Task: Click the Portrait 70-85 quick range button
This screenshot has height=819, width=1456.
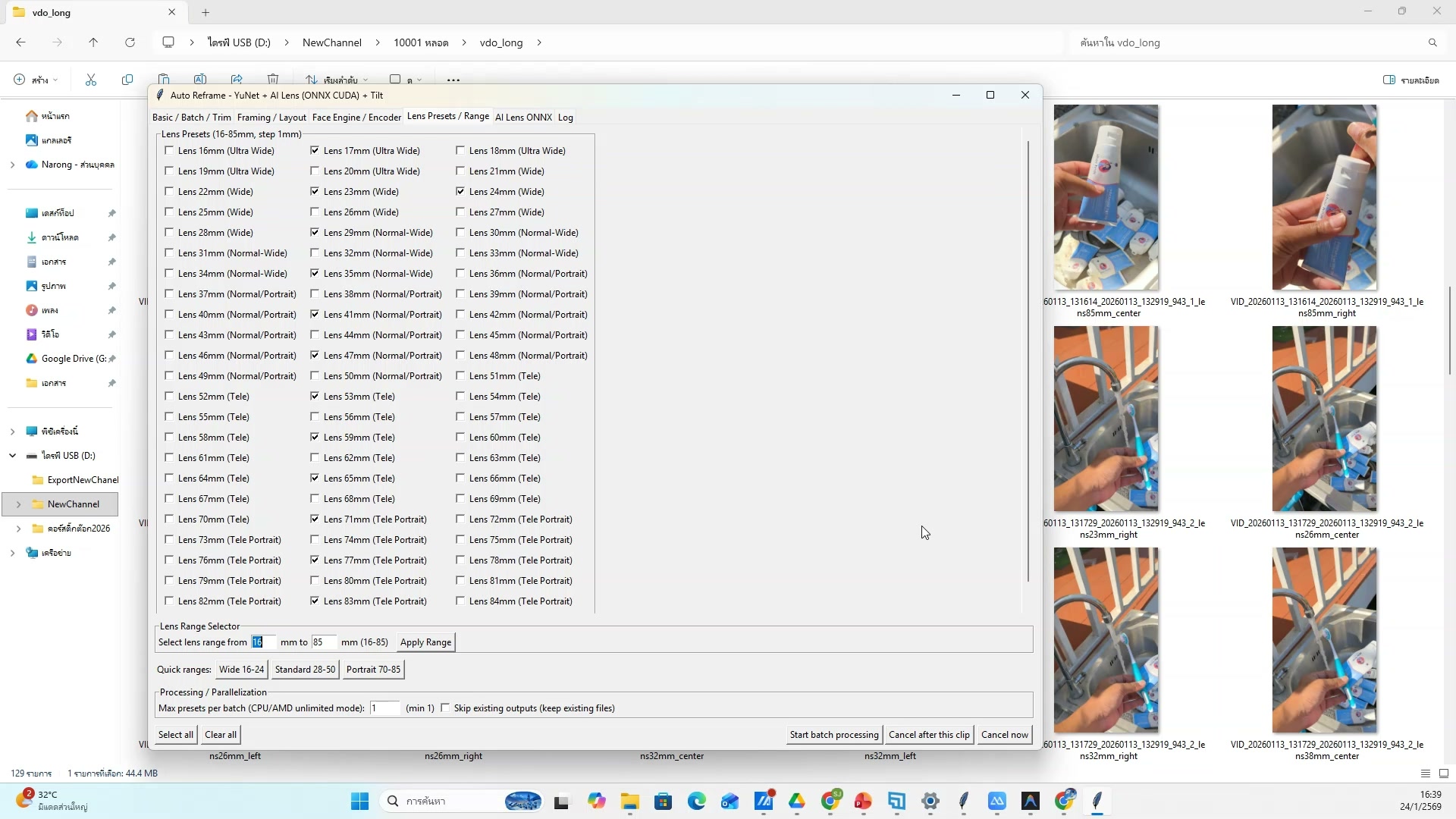Action: 373,669
